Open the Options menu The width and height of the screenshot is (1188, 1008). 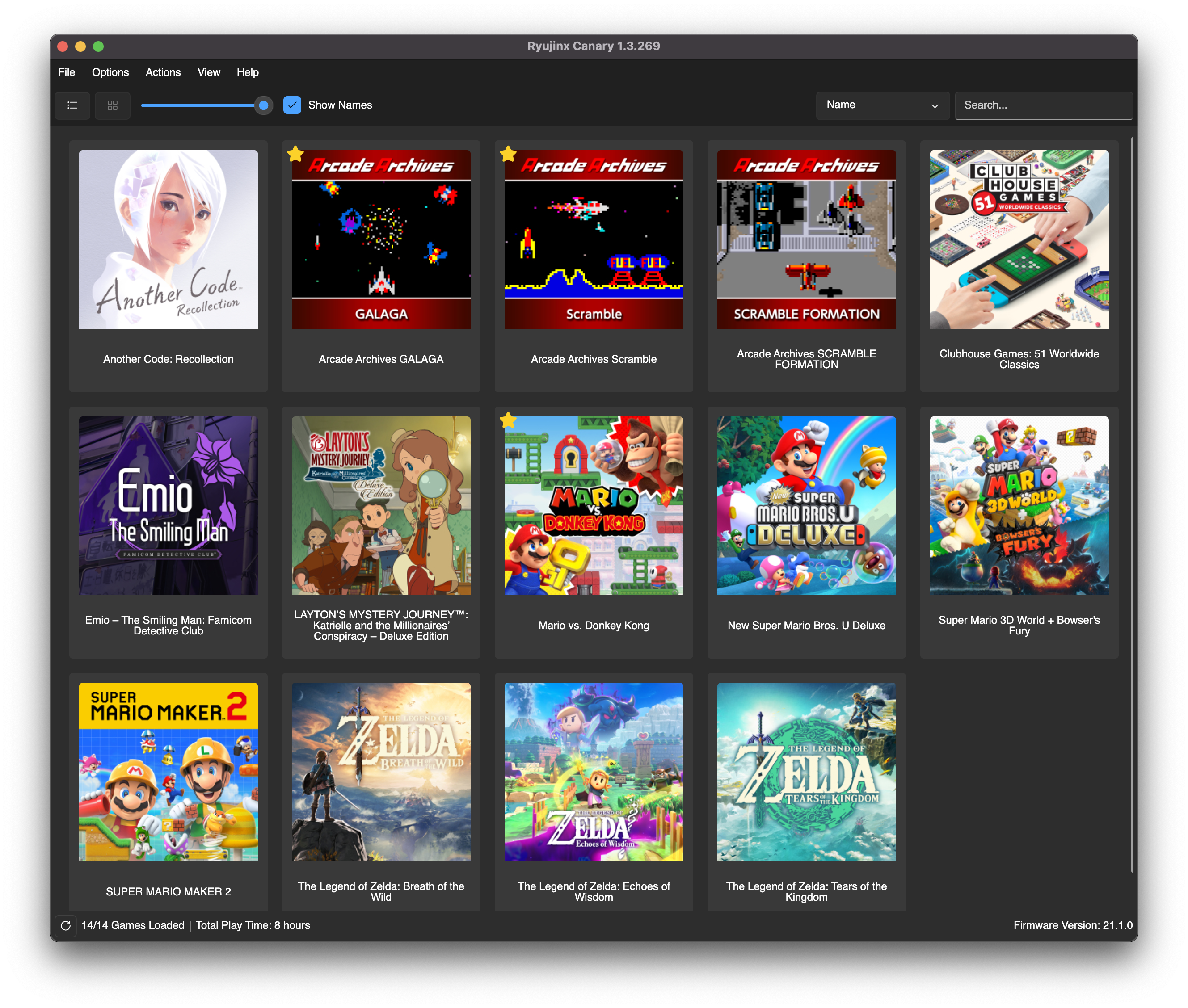(x=110, y=72)
